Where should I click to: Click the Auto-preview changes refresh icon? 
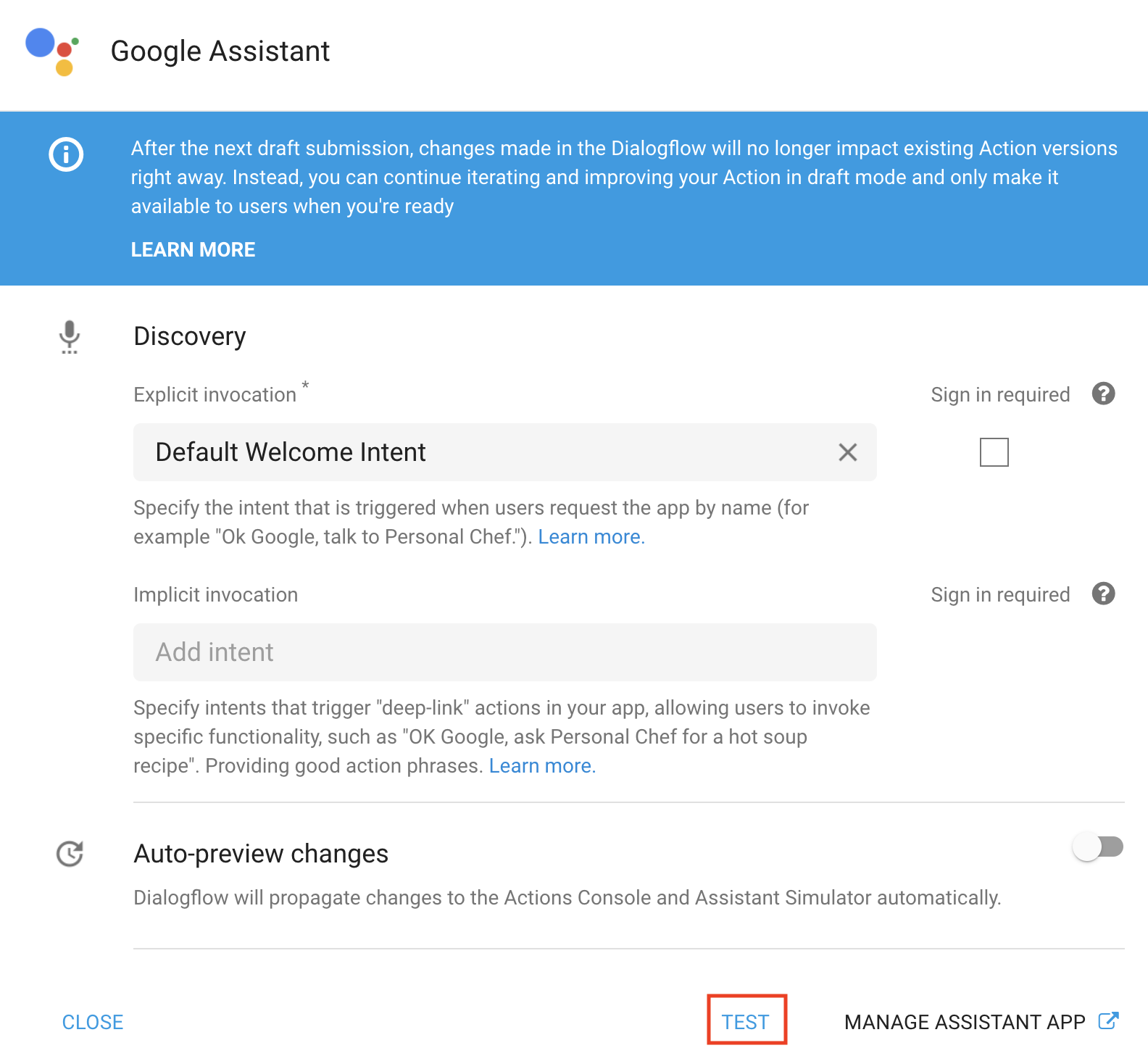[70, 854]
